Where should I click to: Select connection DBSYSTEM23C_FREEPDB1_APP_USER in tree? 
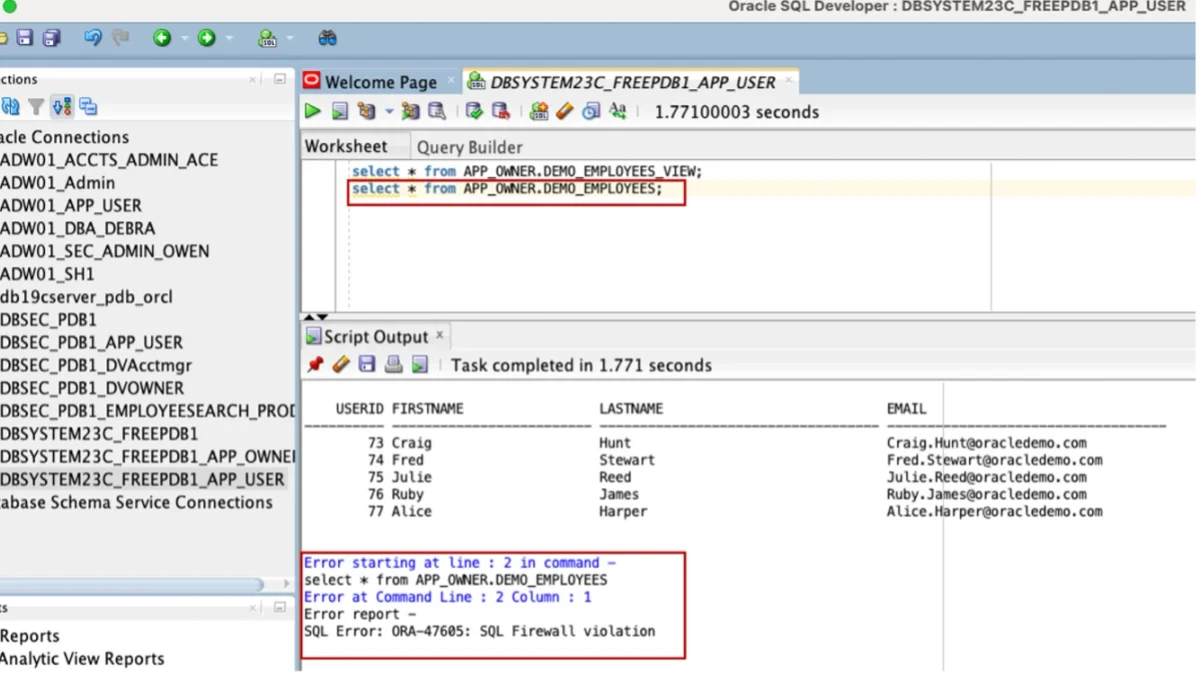point(142,479)
